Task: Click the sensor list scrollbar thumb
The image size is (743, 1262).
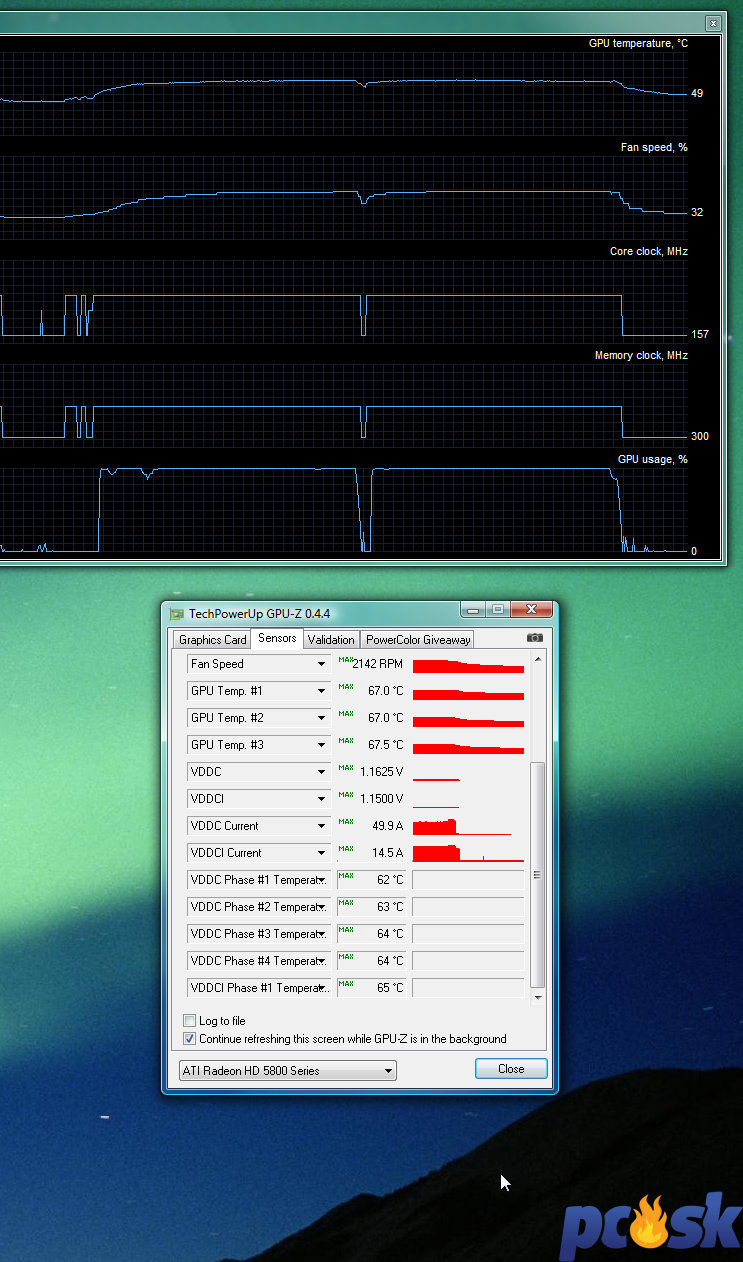Action: 538,875
